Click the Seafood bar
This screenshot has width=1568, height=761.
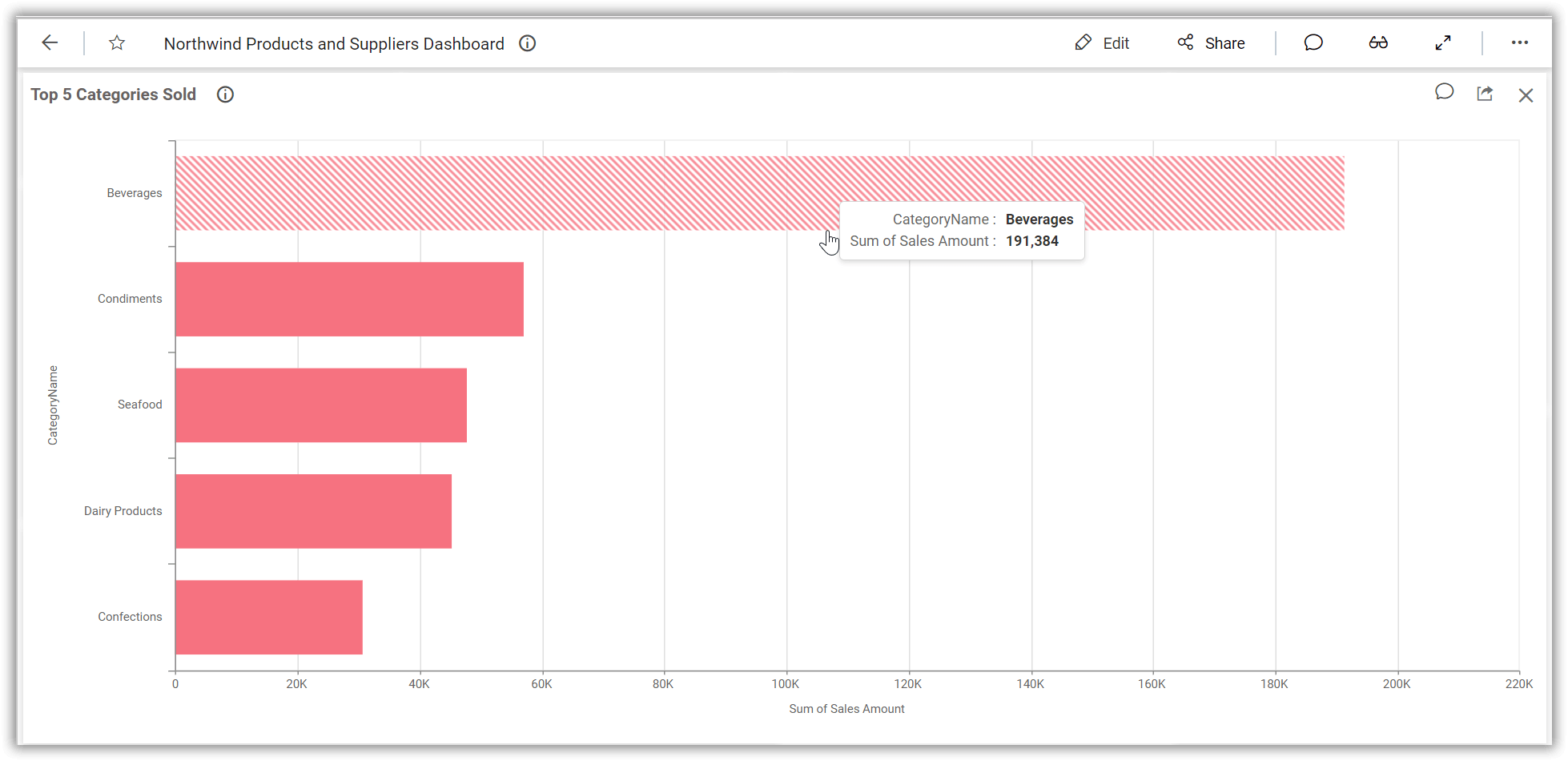(320, 405)
